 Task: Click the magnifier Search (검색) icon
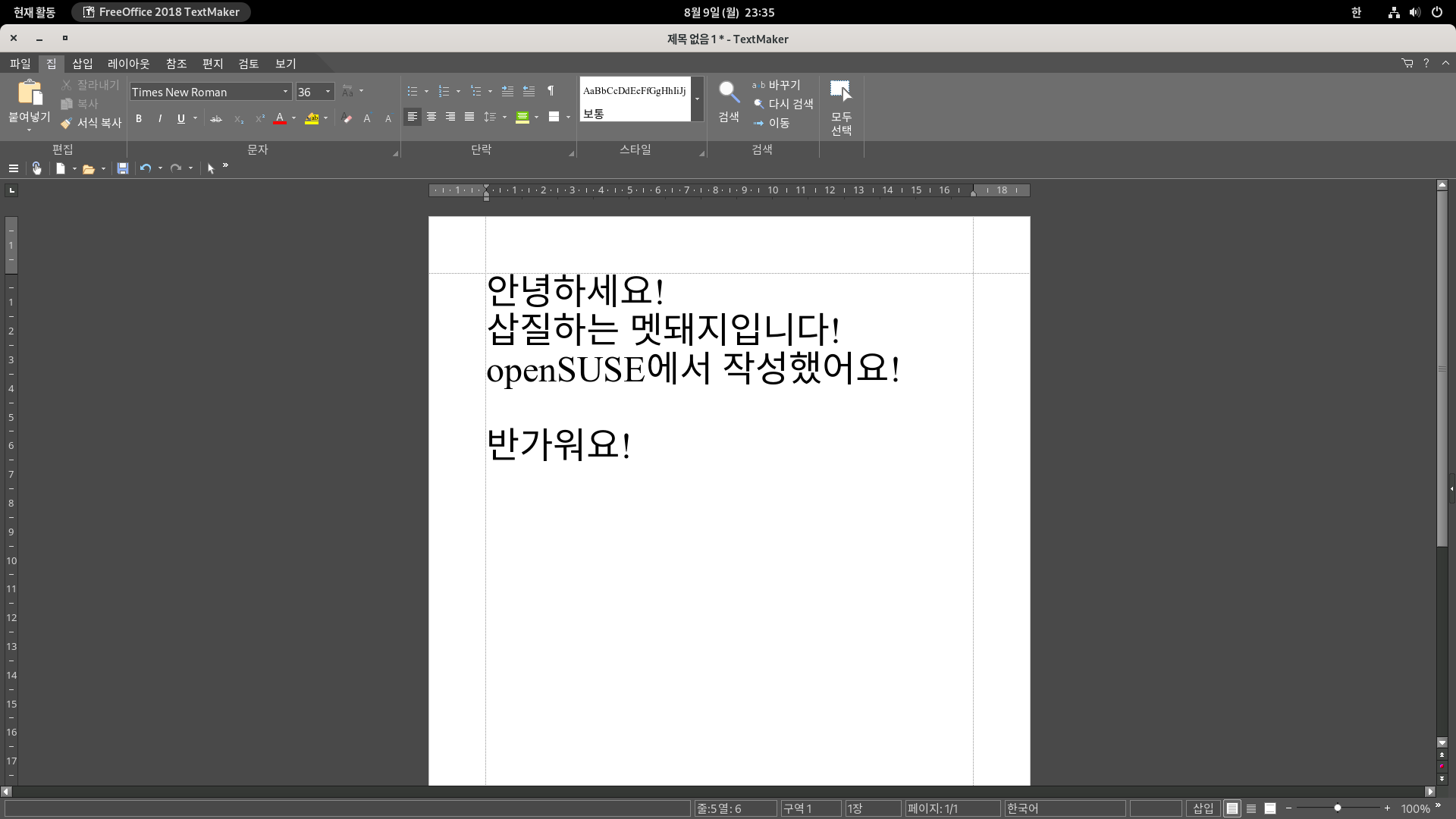click(729, 93)
